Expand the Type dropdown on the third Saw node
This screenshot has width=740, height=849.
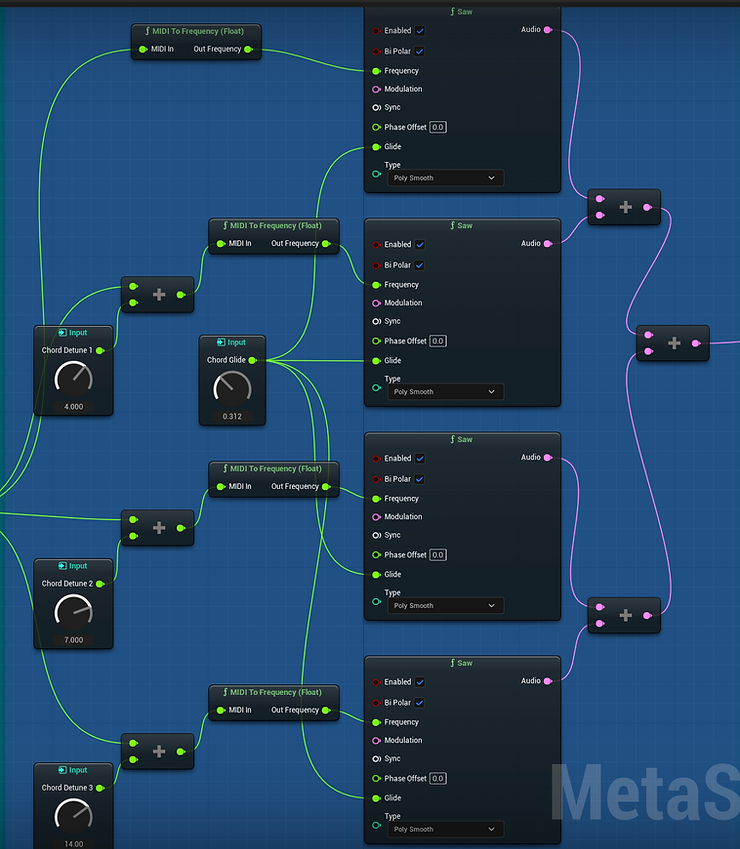(446, 605)
